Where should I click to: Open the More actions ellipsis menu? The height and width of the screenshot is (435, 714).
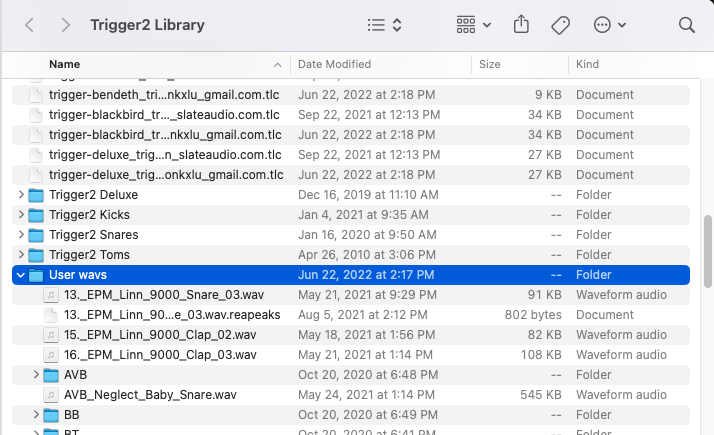tap(610, 25)
